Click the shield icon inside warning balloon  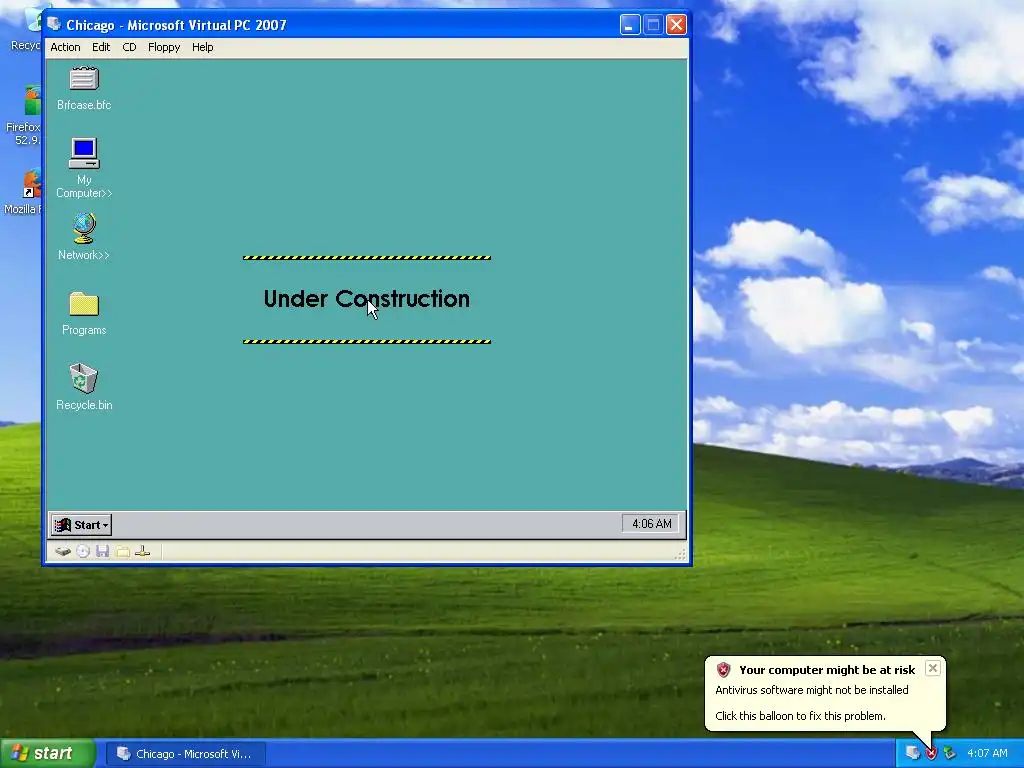(723, 669)
